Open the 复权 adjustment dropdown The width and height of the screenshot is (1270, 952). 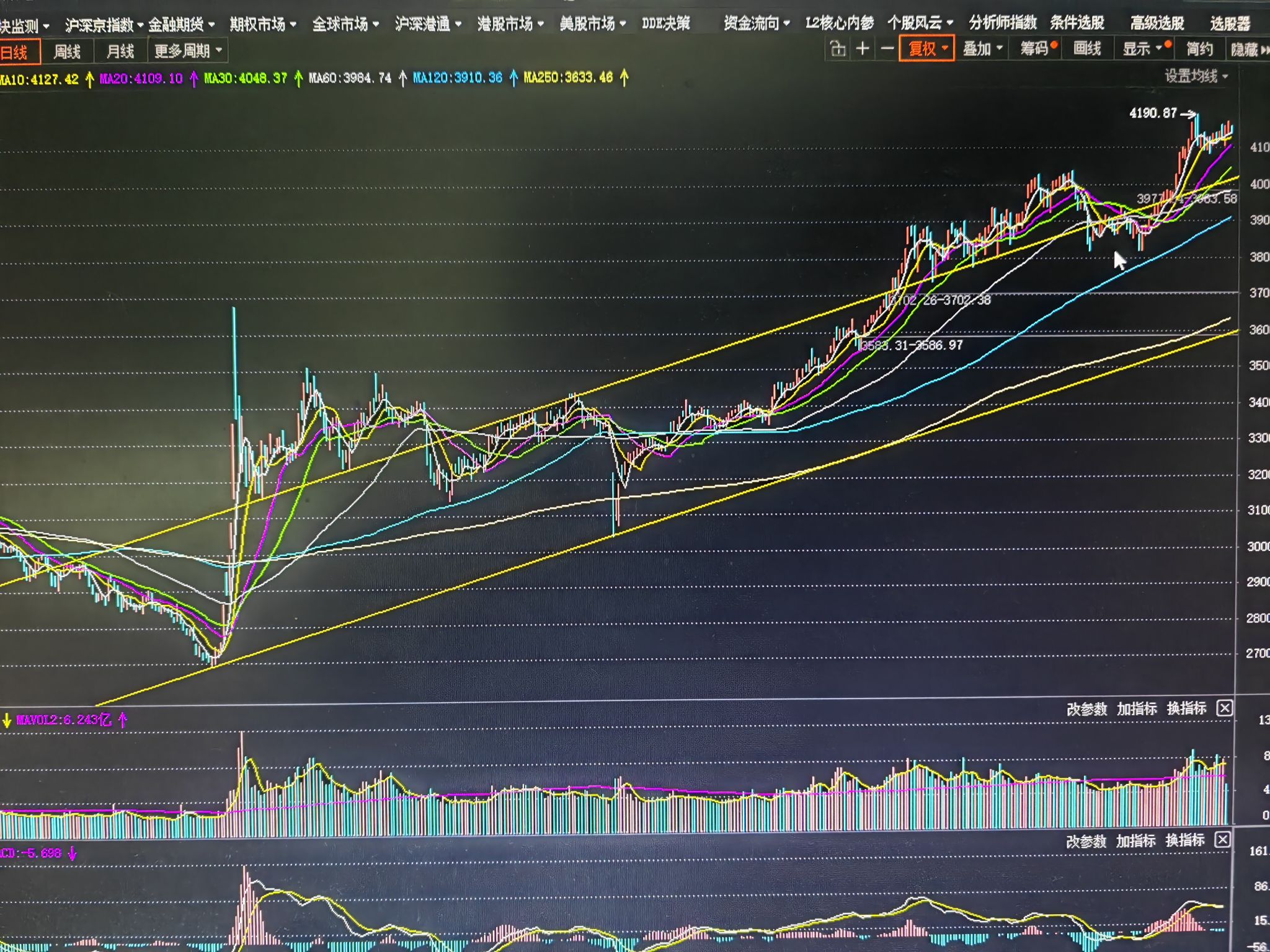pos(927,48)
